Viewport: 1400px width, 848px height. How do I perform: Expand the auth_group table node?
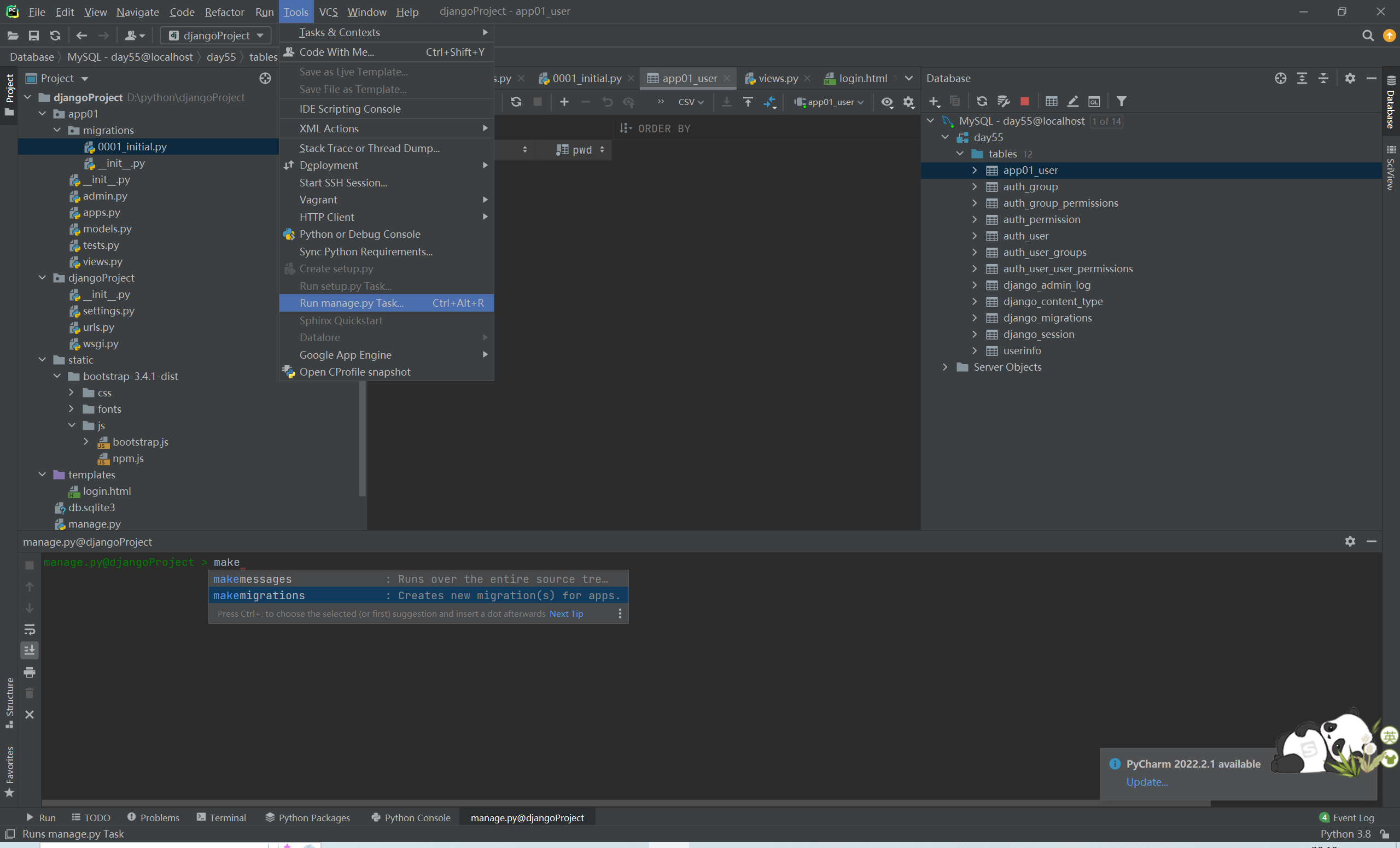point(975,186)
